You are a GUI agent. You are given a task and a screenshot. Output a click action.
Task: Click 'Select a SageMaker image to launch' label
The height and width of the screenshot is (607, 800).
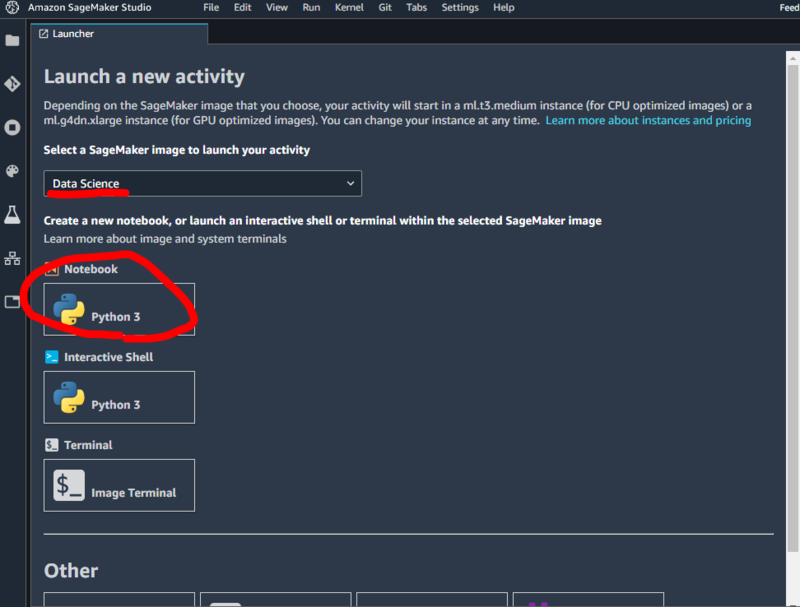pyautogui.click(x=177, y=150)
